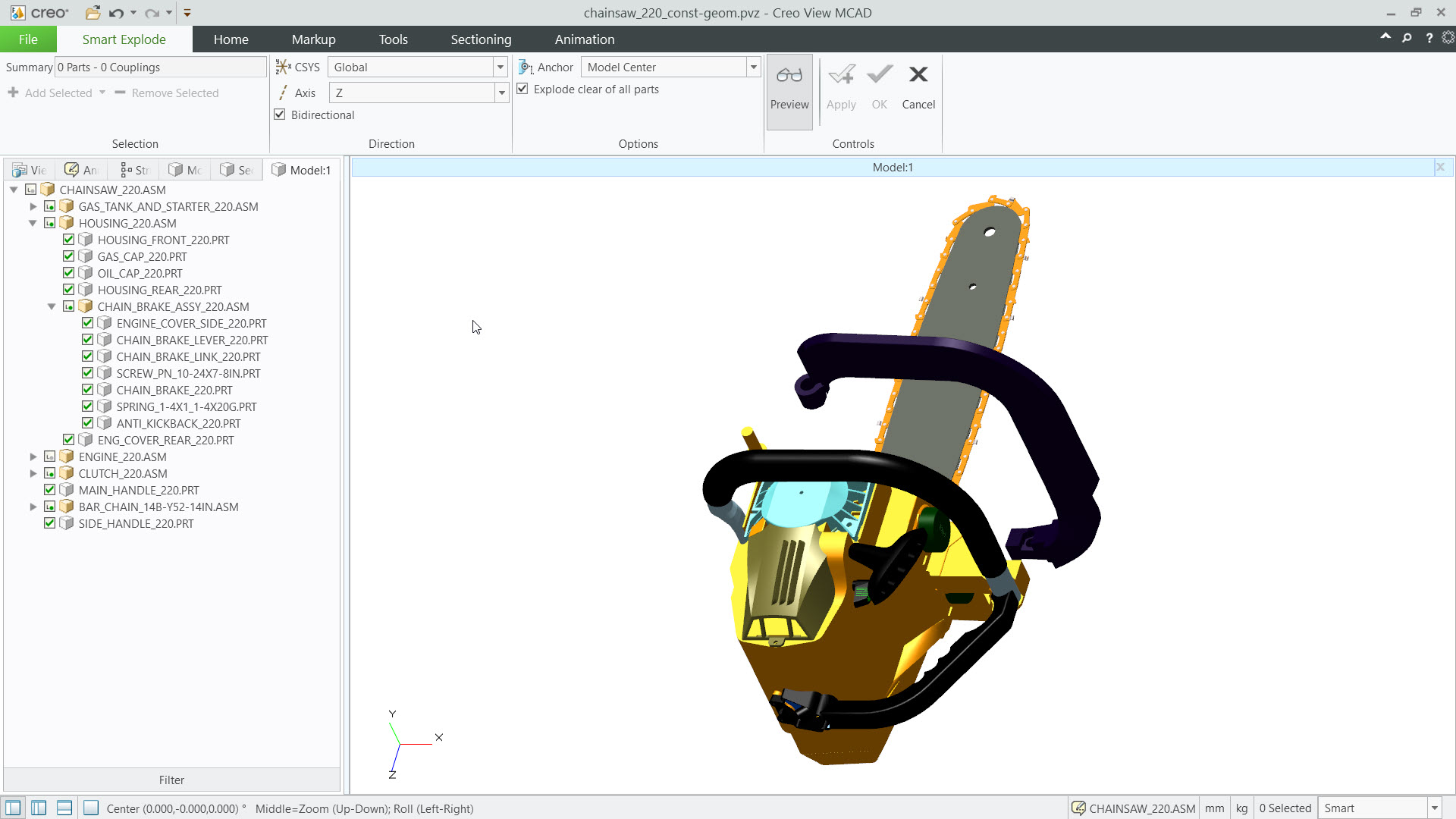Open the Redo history dropdown arrow
This screenshot has width=1456, height=819.
[x=169, y=13]
